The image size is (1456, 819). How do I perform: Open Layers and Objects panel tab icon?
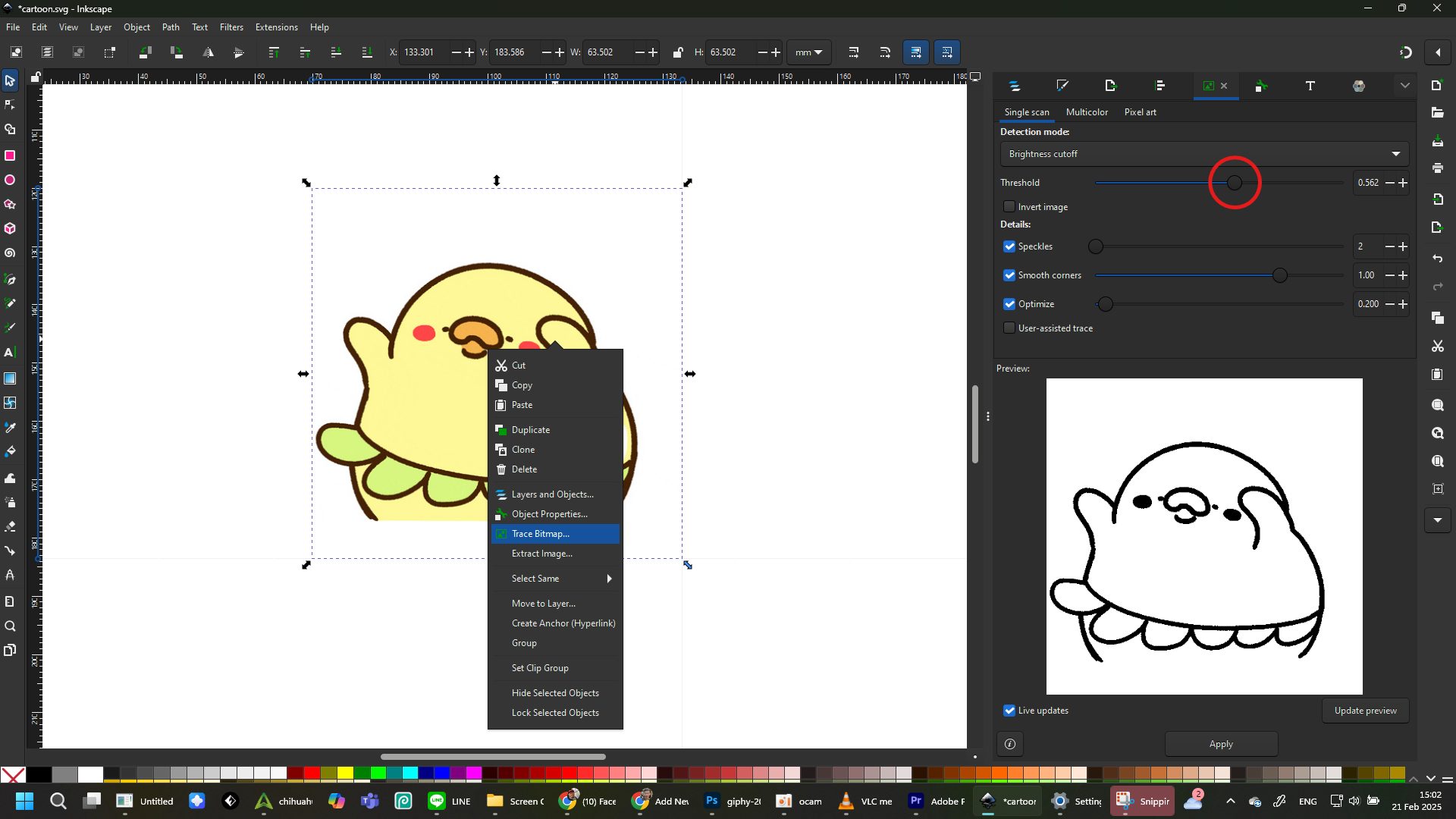pos(1015,86)
